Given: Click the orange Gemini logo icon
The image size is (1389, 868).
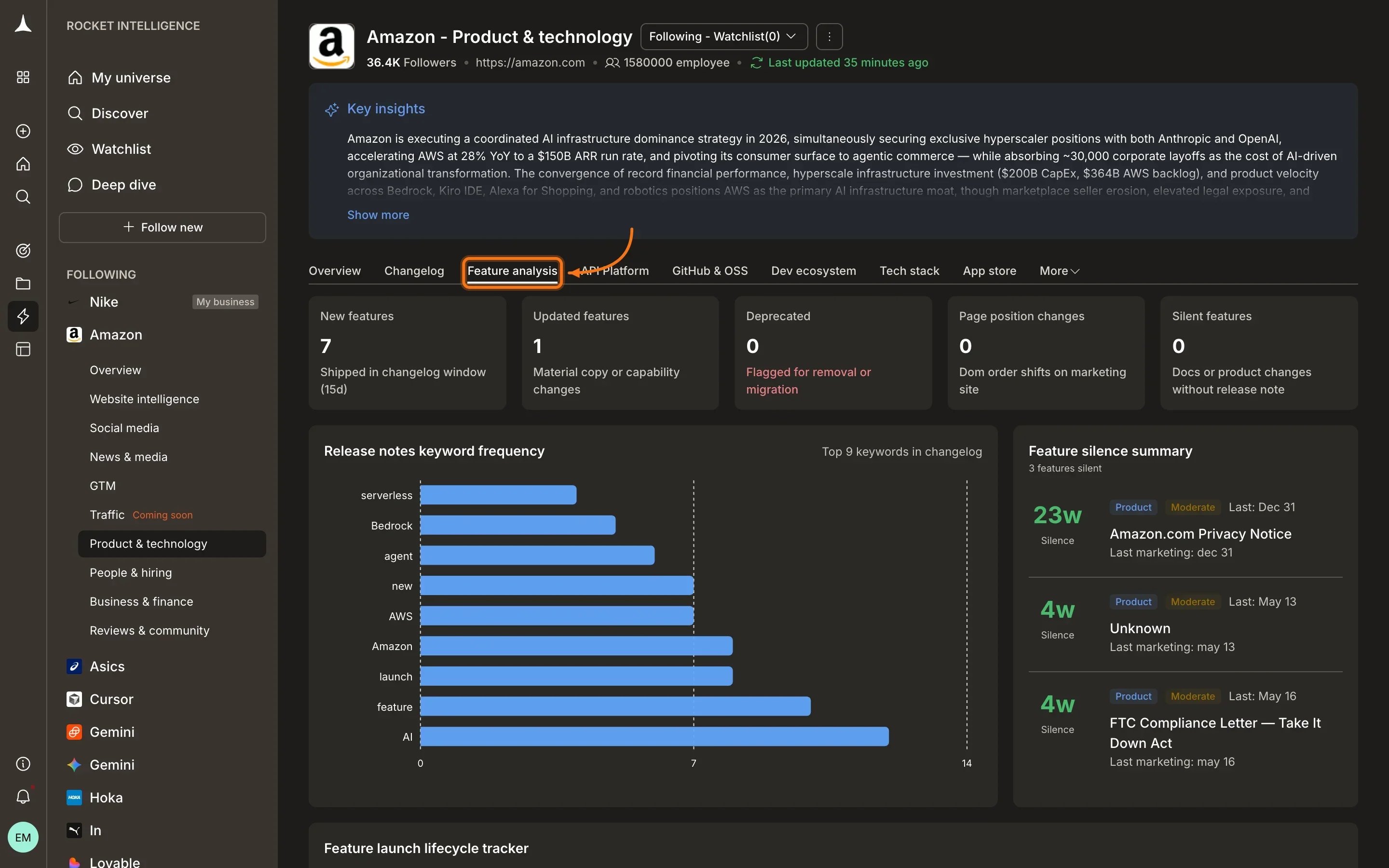Looking at the screenshot, I should click(x=74, y=732).
